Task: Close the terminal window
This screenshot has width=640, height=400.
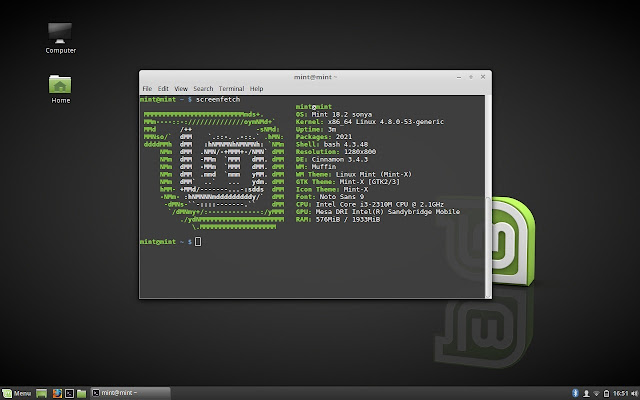Action: 483,77
